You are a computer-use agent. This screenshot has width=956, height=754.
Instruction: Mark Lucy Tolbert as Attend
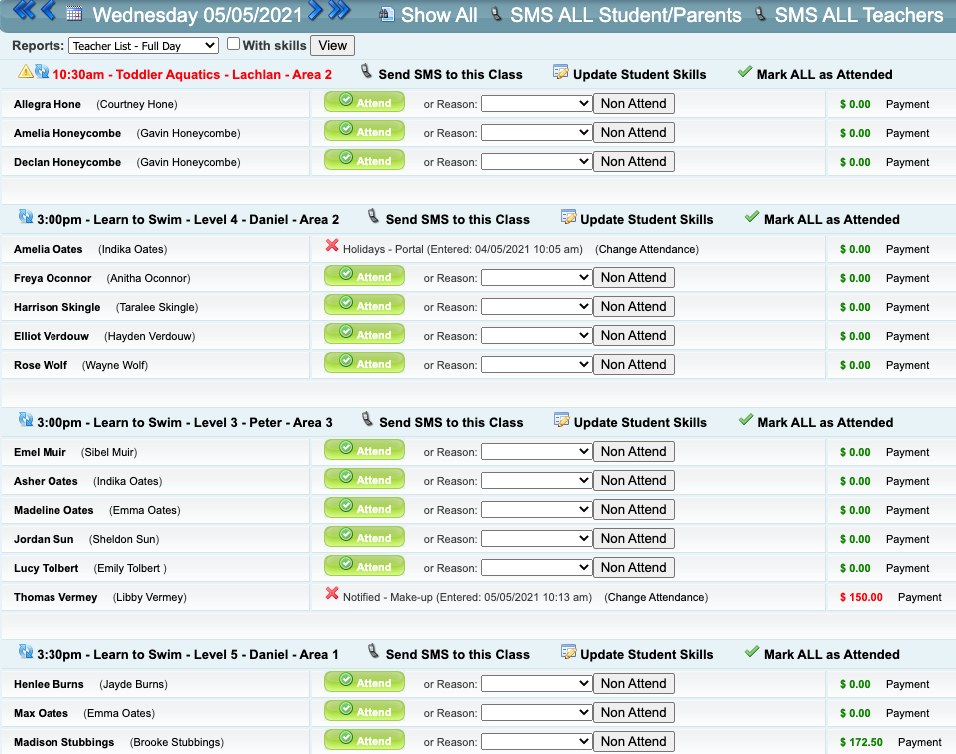[365, 566]
